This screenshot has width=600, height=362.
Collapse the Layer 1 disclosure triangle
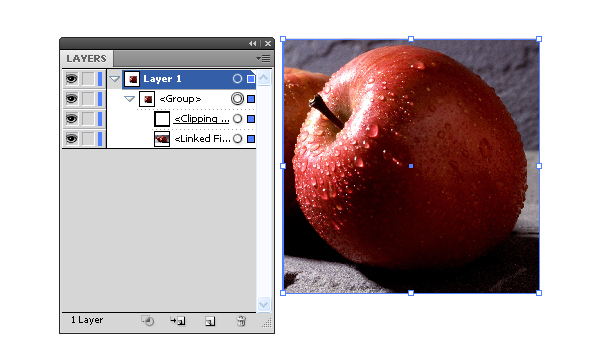pyautogui.click(x=114, y=79)
